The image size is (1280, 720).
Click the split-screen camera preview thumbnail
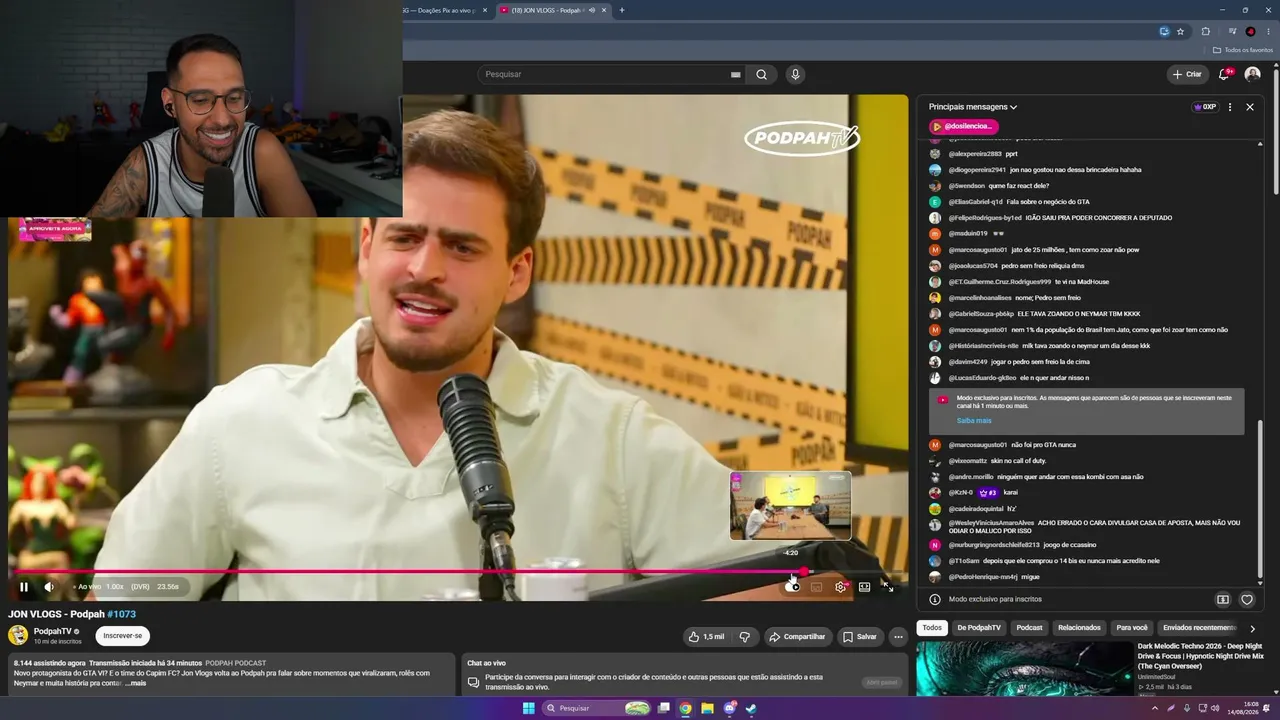(x=790, y=506)
